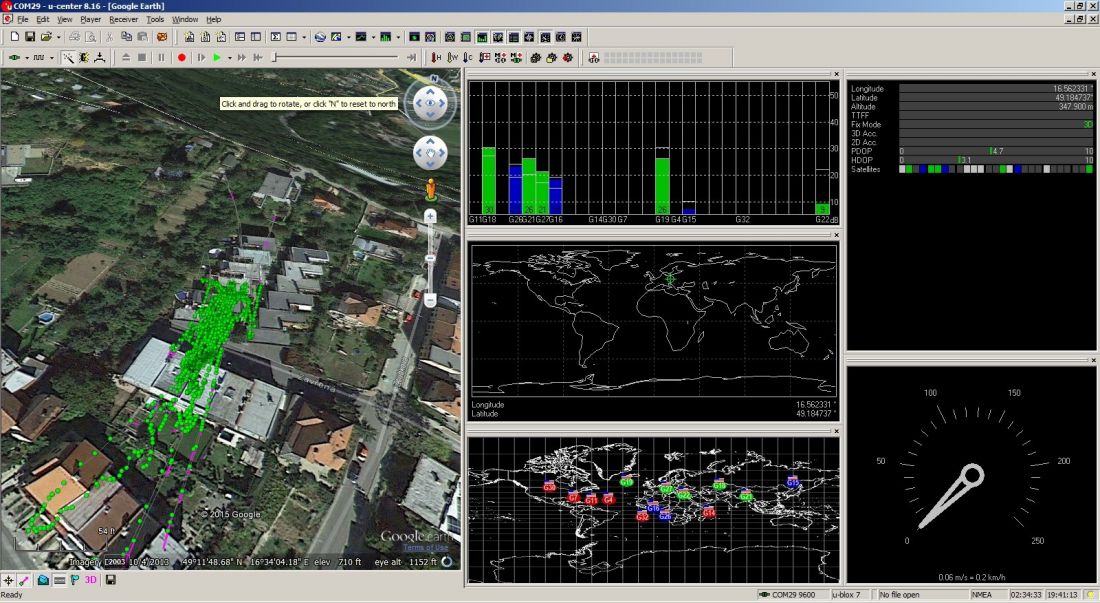Screen dimensions: 1100x603
Task: Open the chart view icon
Action: 361,36
